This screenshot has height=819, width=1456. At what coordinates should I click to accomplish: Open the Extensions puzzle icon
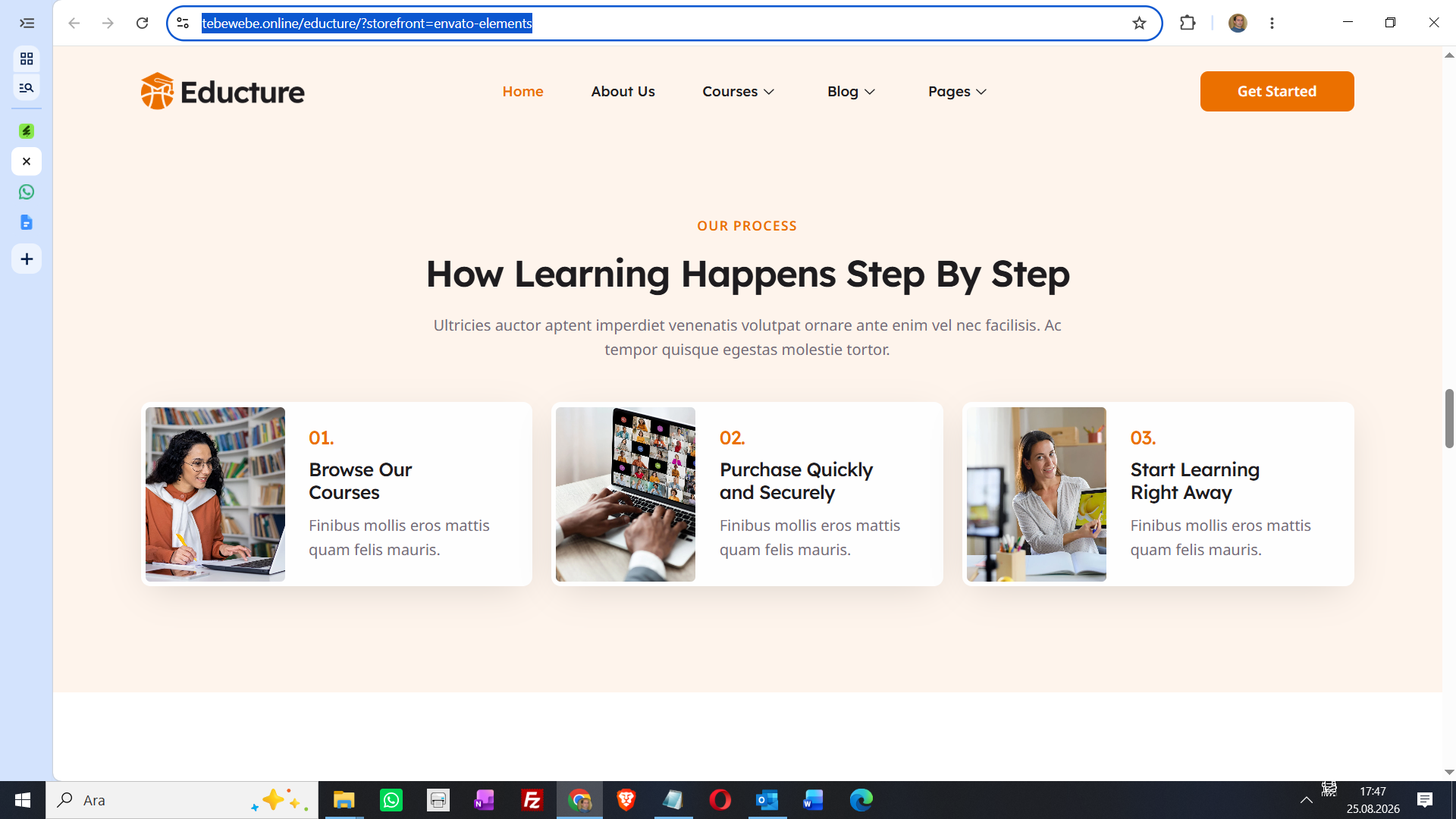coord(1188,23)
